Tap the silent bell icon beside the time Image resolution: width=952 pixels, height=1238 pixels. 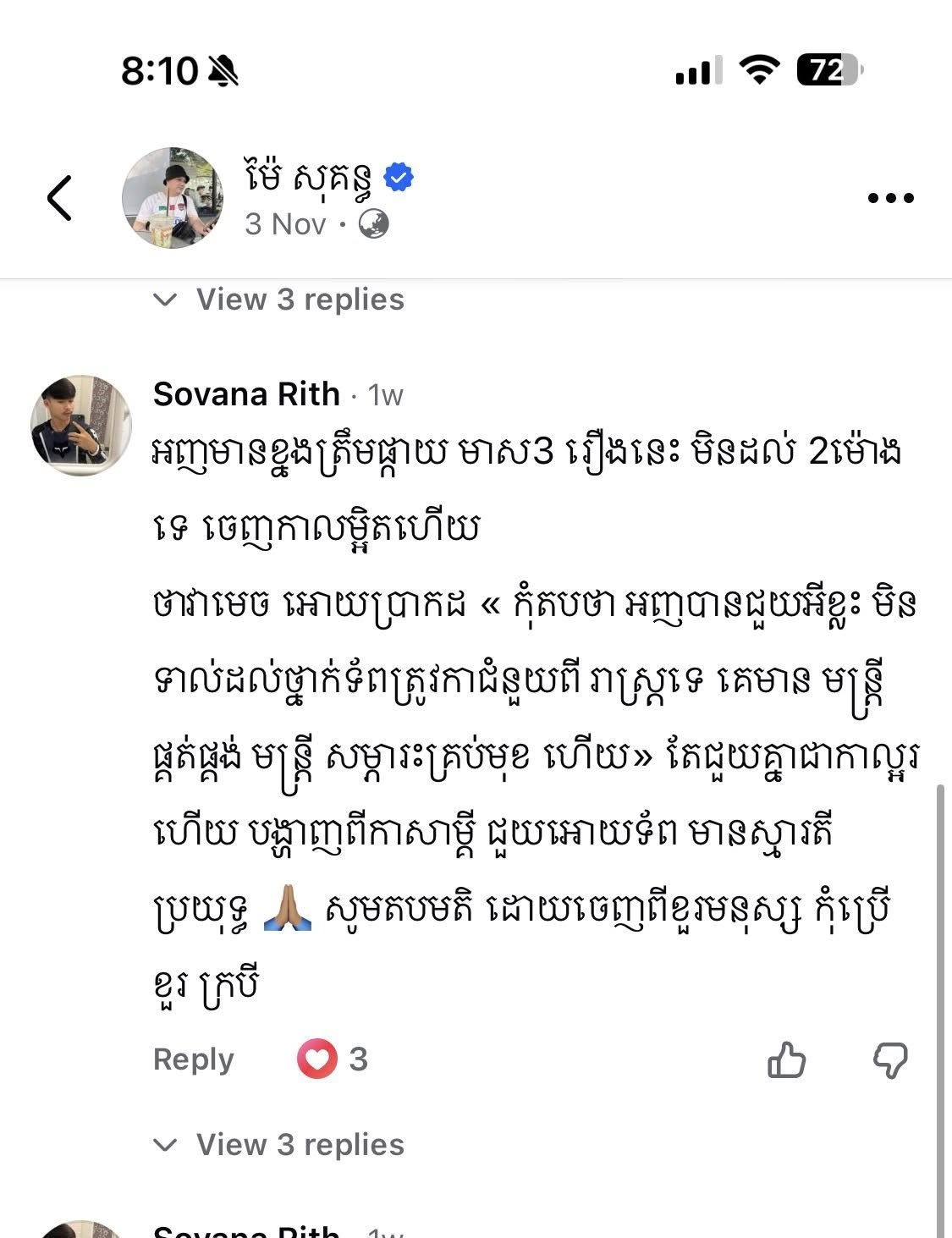[x=223, y=71]
